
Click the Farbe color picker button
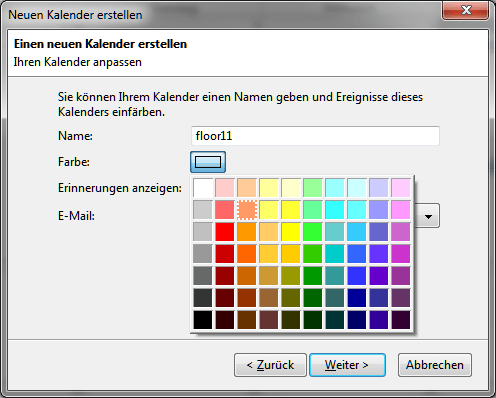[208, 162]
